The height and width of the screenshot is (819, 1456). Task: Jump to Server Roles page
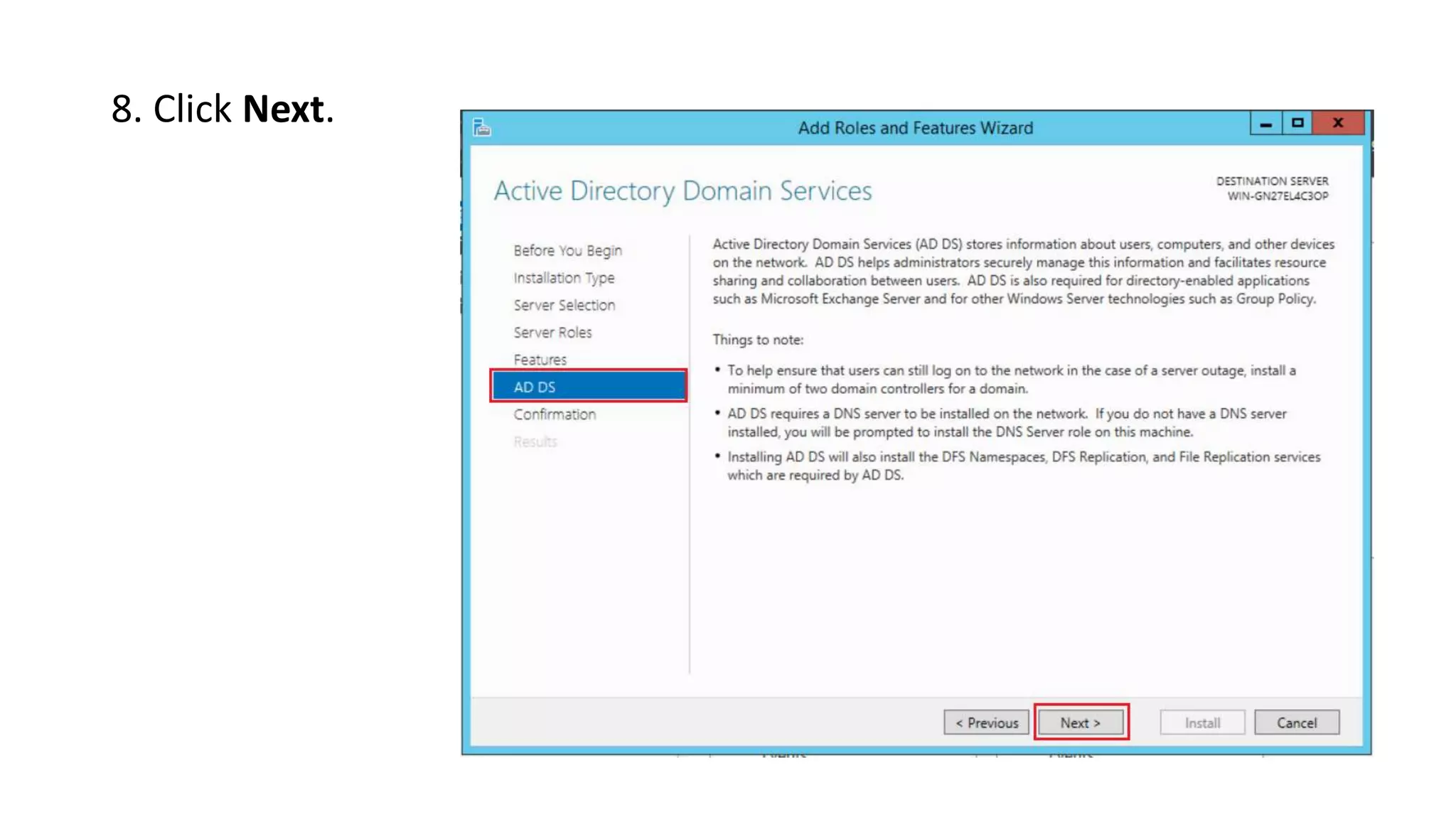click(x=552, y=332)
